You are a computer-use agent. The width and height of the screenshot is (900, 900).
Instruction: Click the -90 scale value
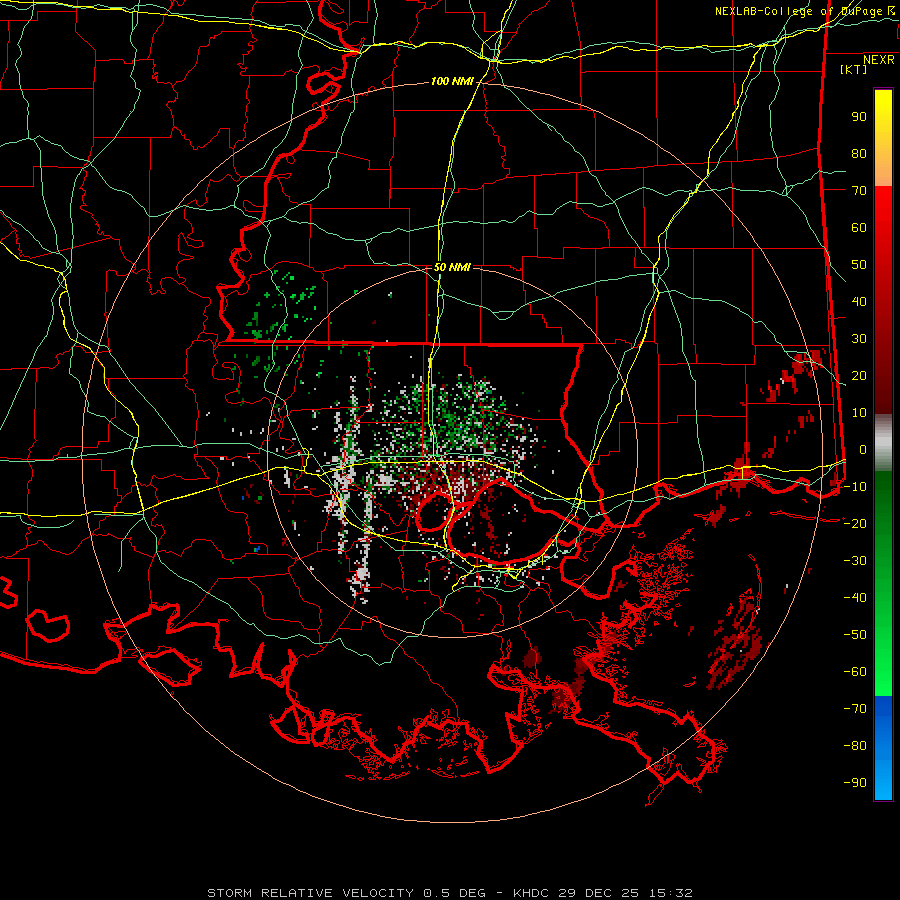[855, 783]
